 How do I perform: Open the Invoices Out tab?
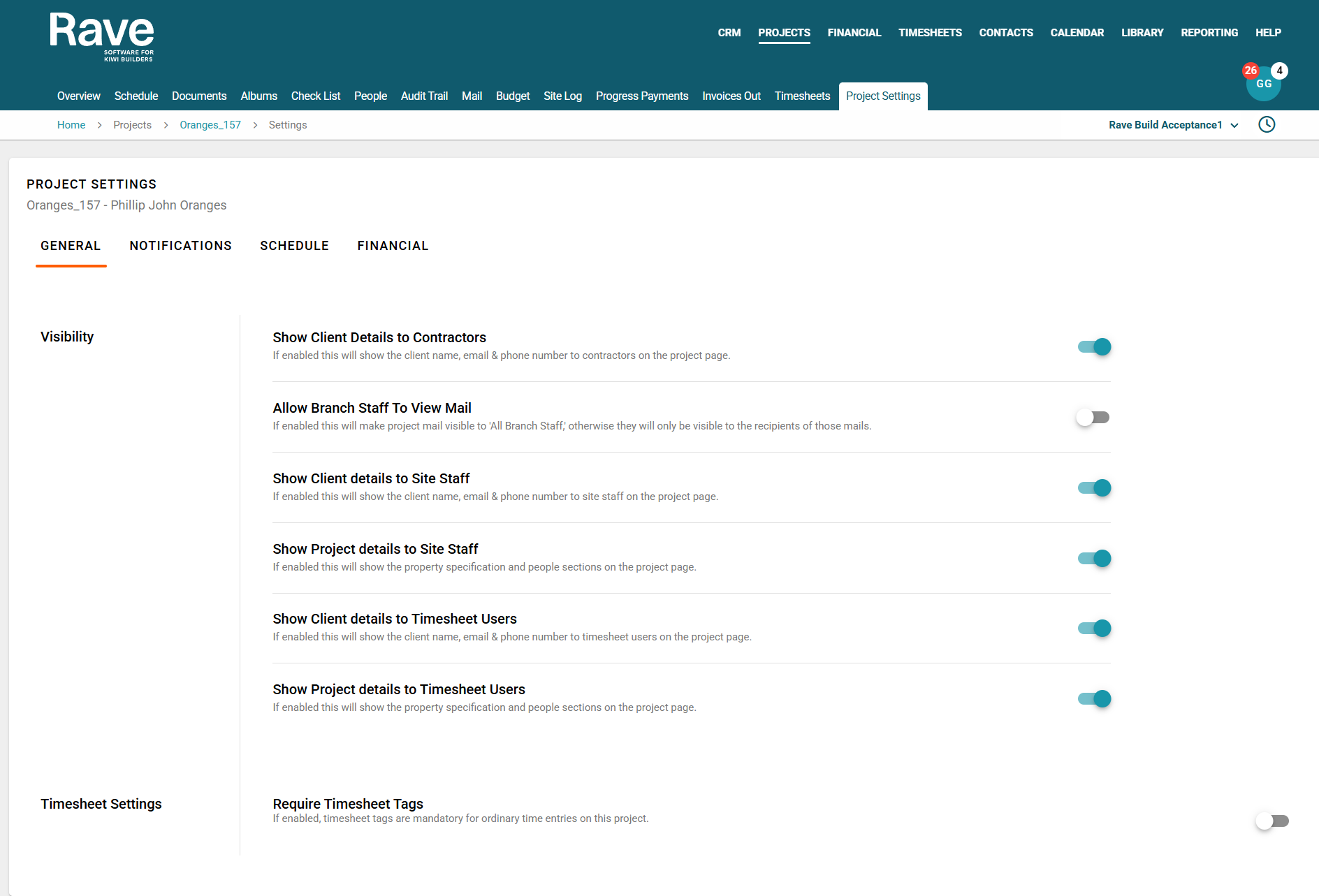pos(731,96)
